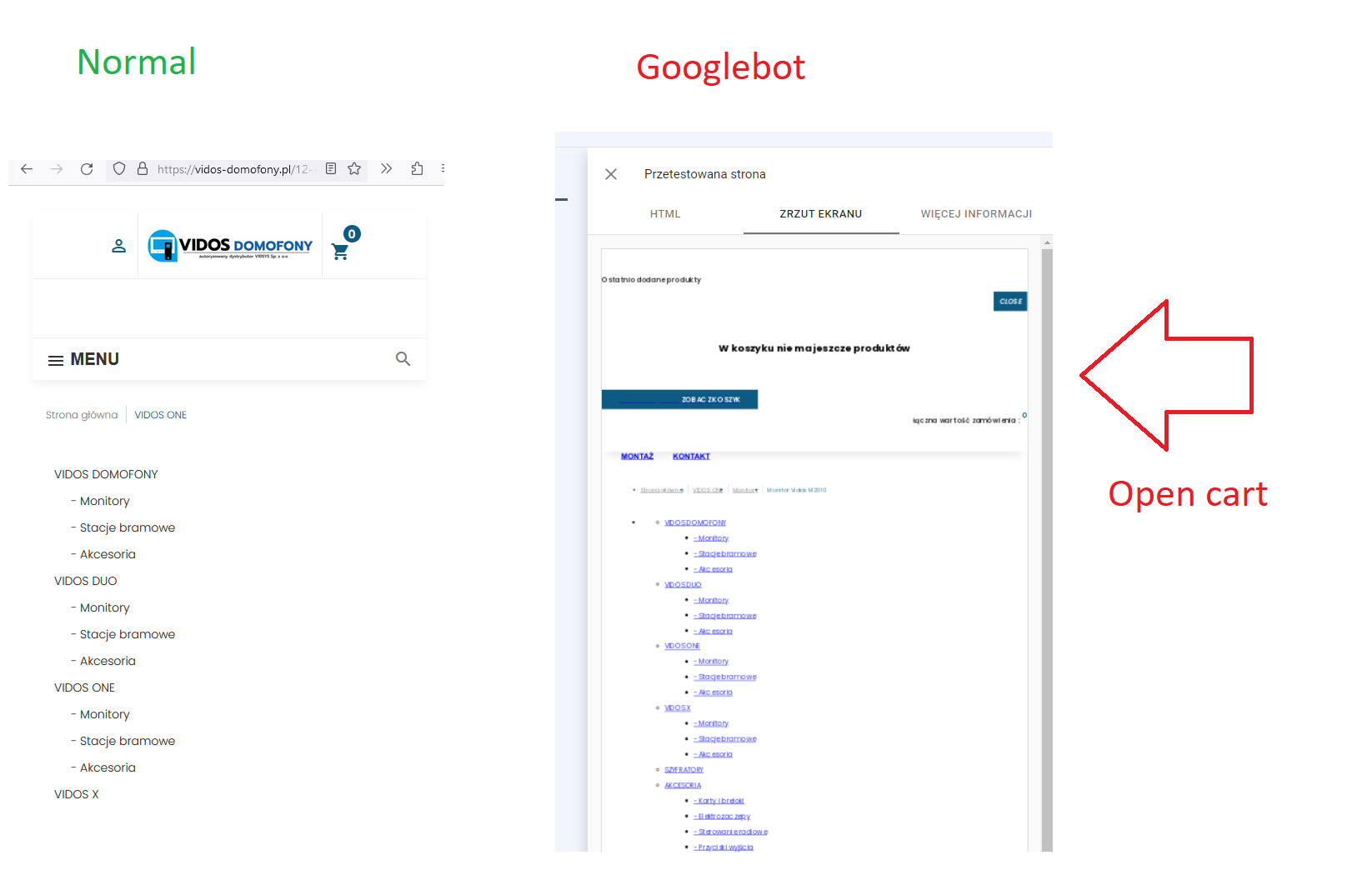1372x885 pixels.
Task: Open Stacje bramowe under VIDOS DOMOFONY, normal view
Action: pos(128,527)
